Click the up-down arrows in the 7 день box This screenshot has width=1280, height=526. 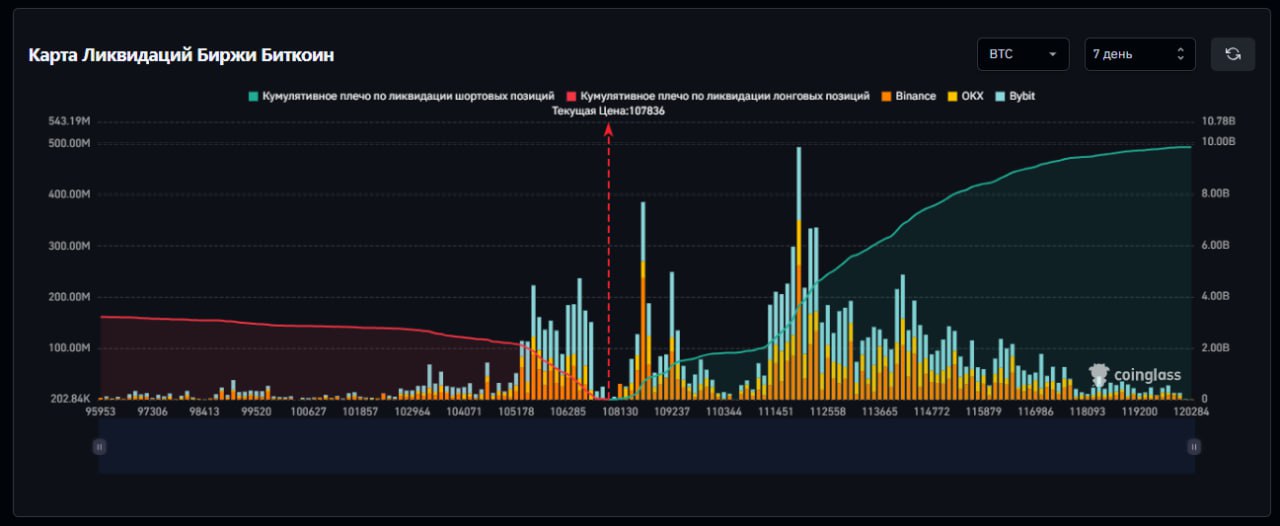1180,54
